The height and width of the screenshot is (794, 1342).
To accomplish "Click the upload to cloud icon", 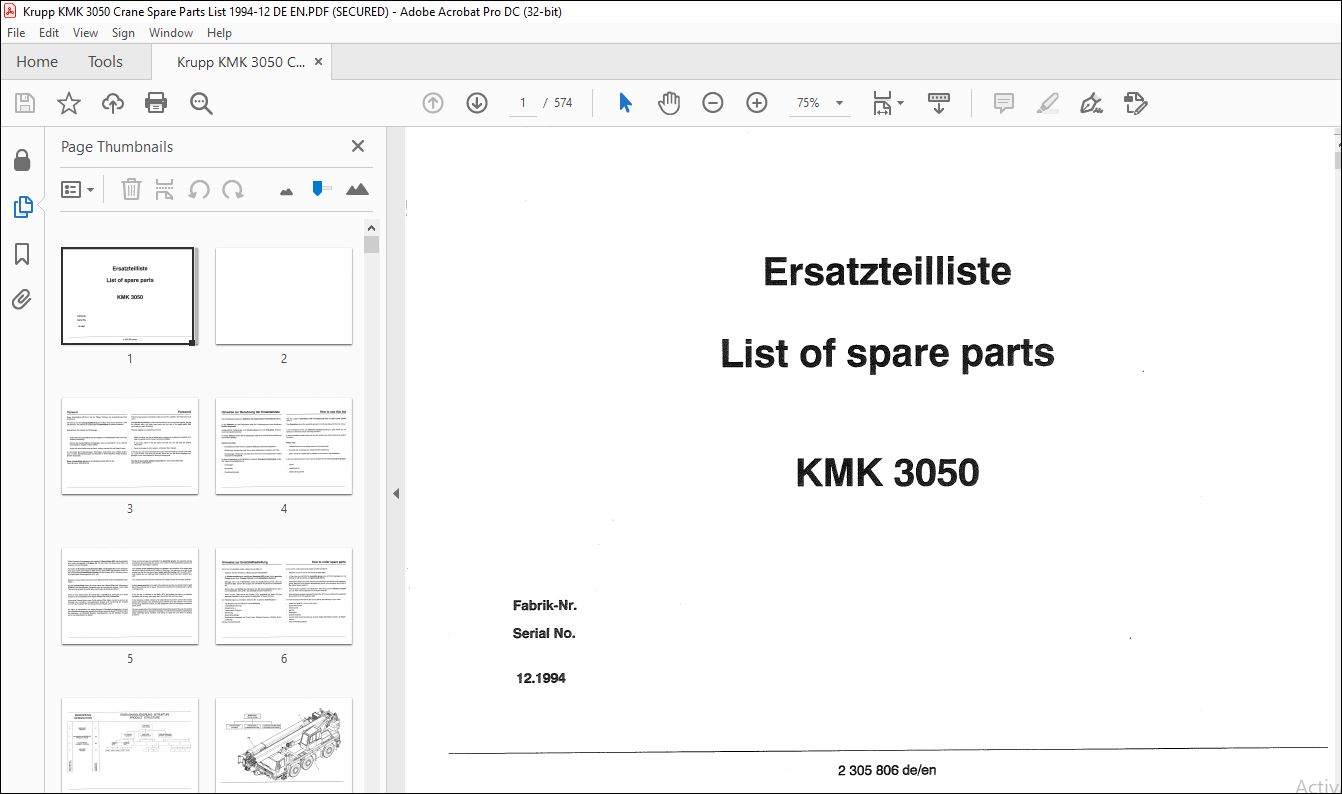I will click(x=113, y=103).
